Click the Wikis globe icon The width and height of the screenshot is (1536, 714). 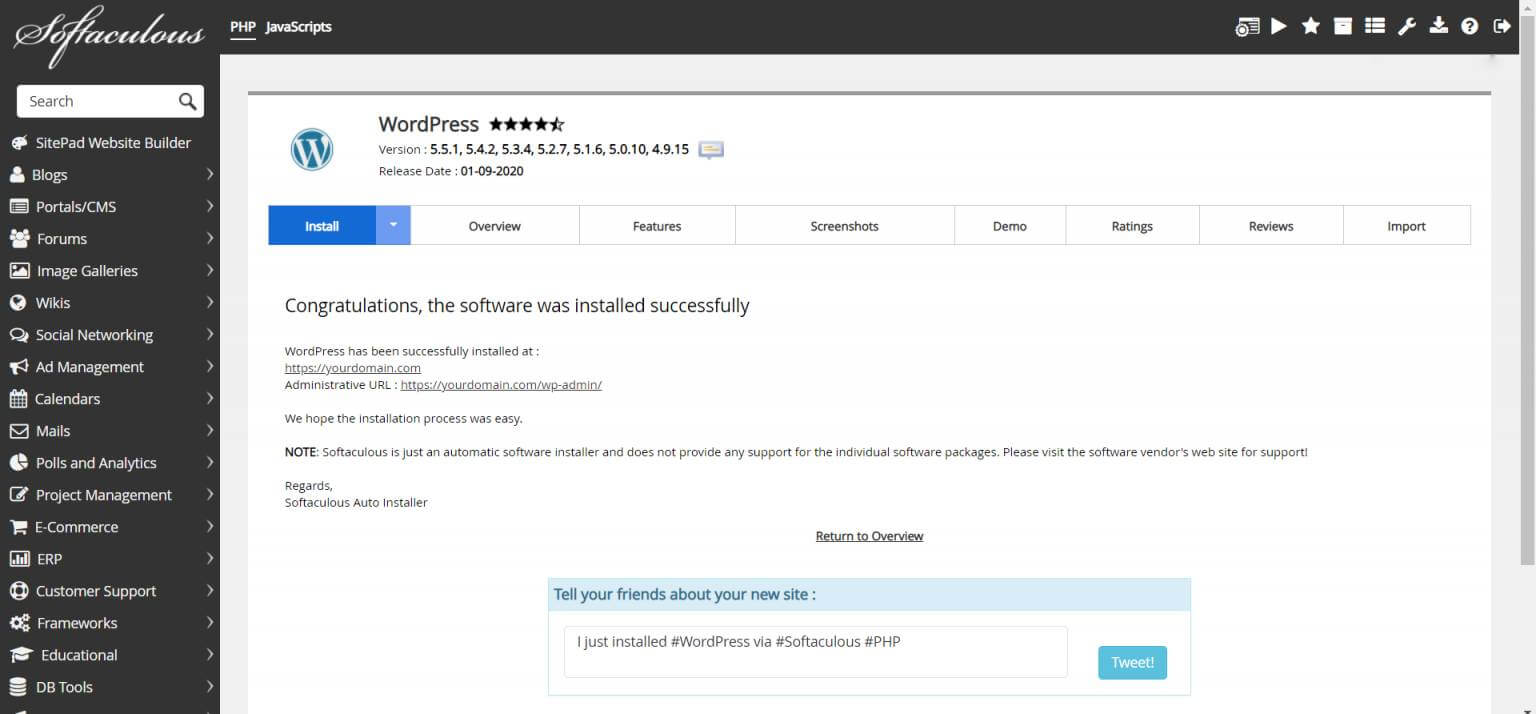17,303
